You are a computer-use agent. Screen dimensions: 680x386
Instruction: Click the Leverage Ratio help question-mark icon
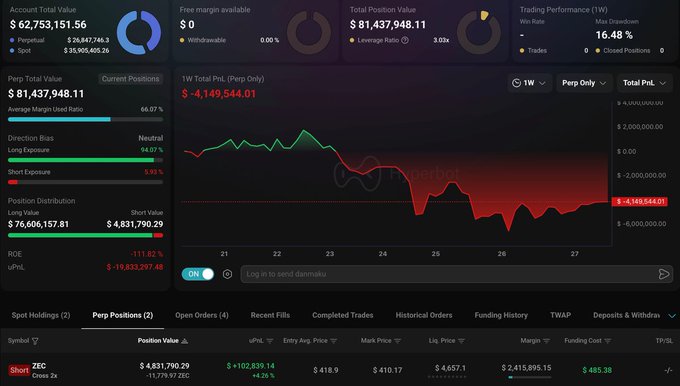click(x=405, y=40)
